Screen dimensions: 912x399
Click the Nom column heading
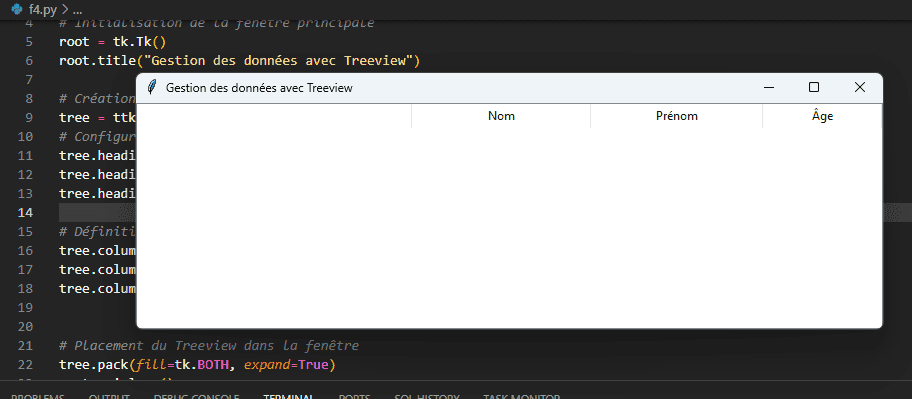[501, 116]
